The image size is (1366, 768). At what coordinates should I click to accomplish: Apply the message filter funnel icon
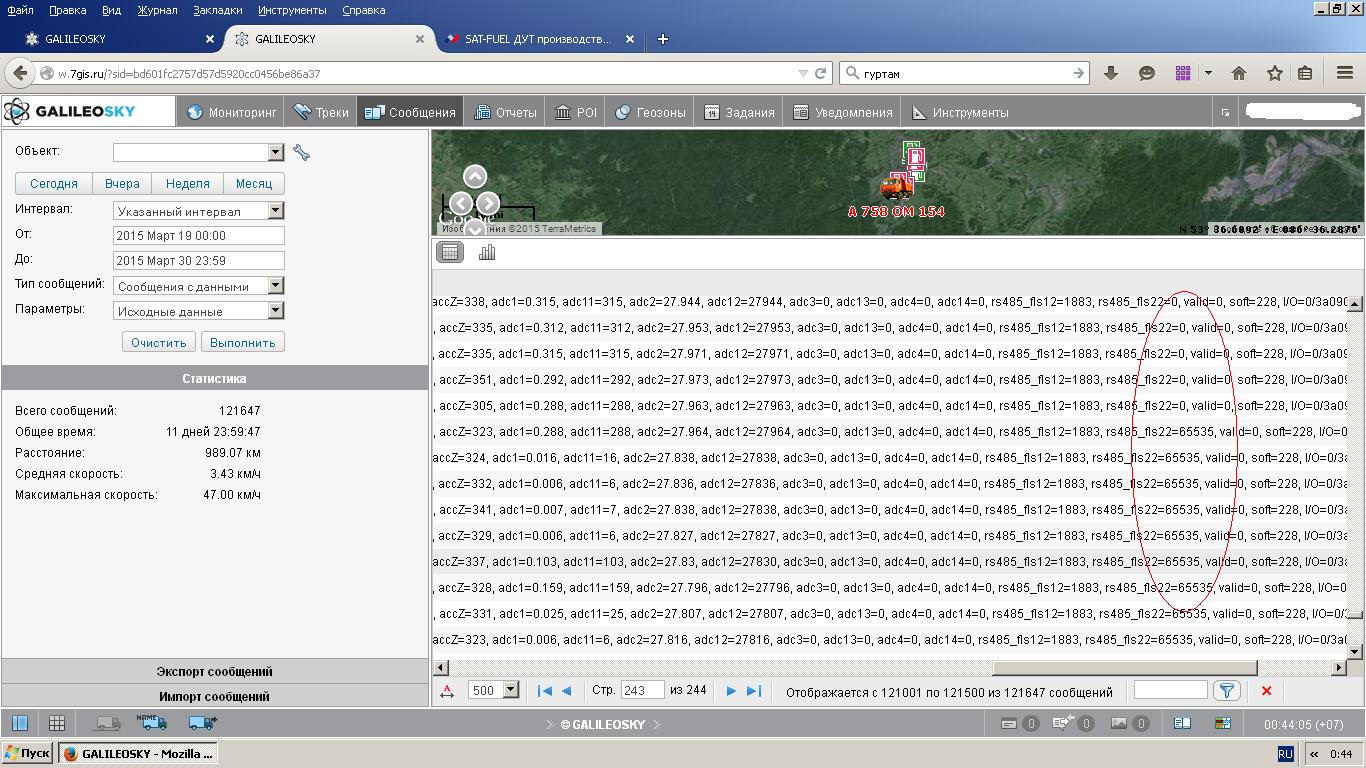[x=1227, y=691]
